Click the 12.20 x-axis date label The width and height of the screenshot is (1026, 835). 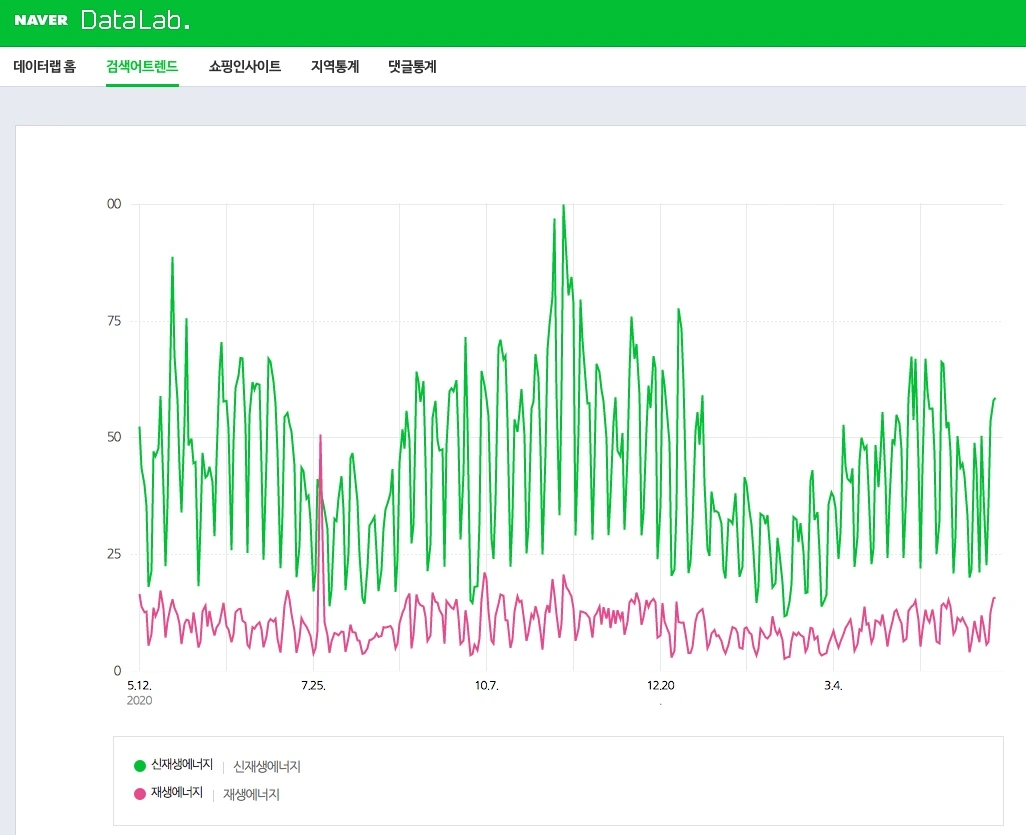coord(661,685)
